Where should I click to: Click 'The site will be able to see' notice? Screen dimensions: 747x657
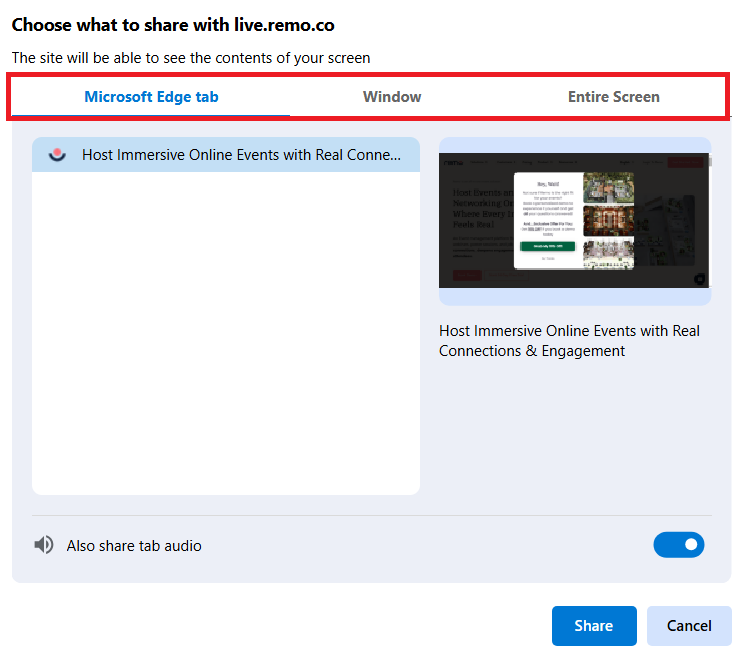pos(191,58)
